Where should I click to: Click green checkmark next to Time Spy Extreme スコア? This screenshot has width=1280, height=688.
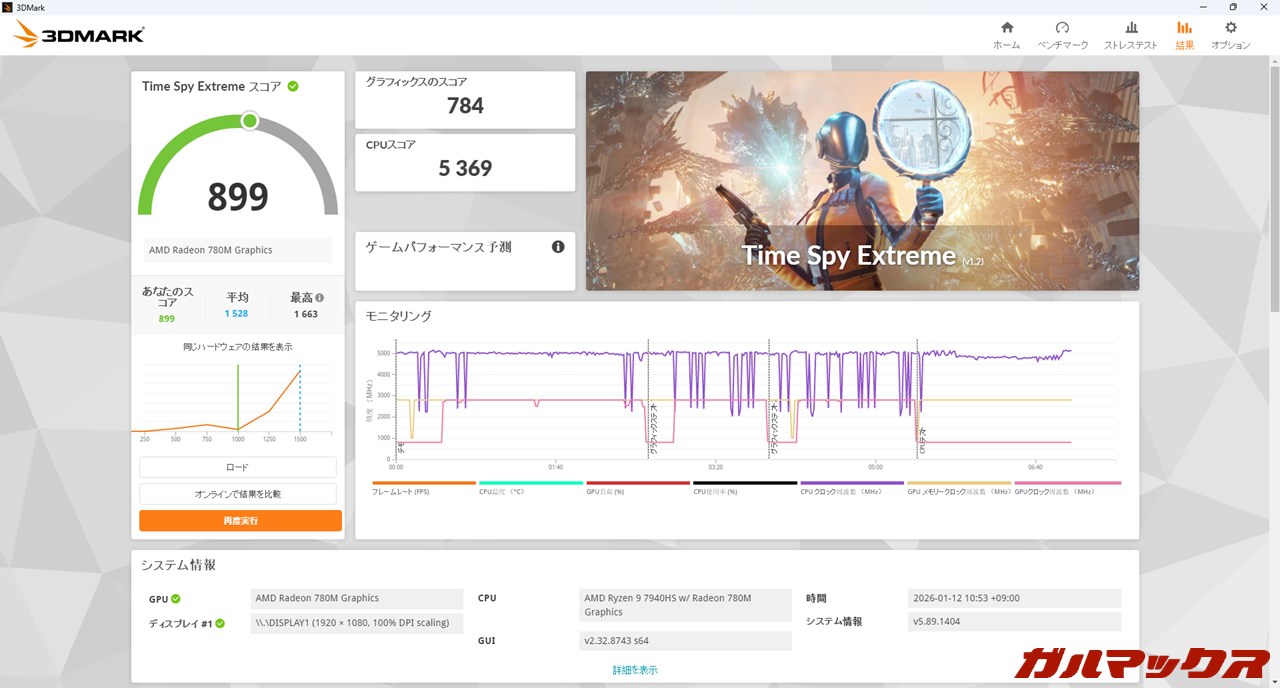click(293, 86)
